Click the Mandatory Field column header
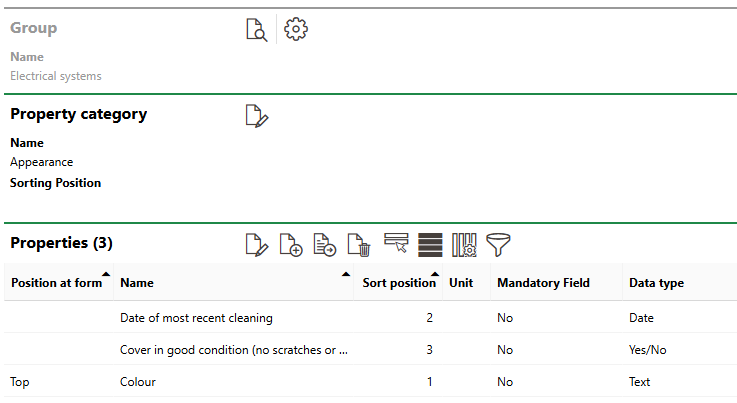Screen dimensions: 737x403 [x=543, y=283]
